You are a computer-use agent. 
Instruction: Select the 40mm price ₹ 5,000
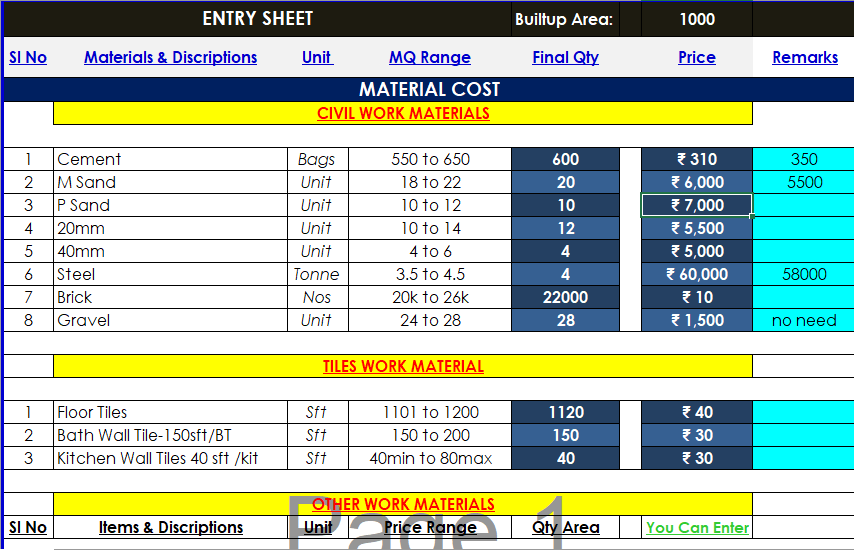point(697,251)
